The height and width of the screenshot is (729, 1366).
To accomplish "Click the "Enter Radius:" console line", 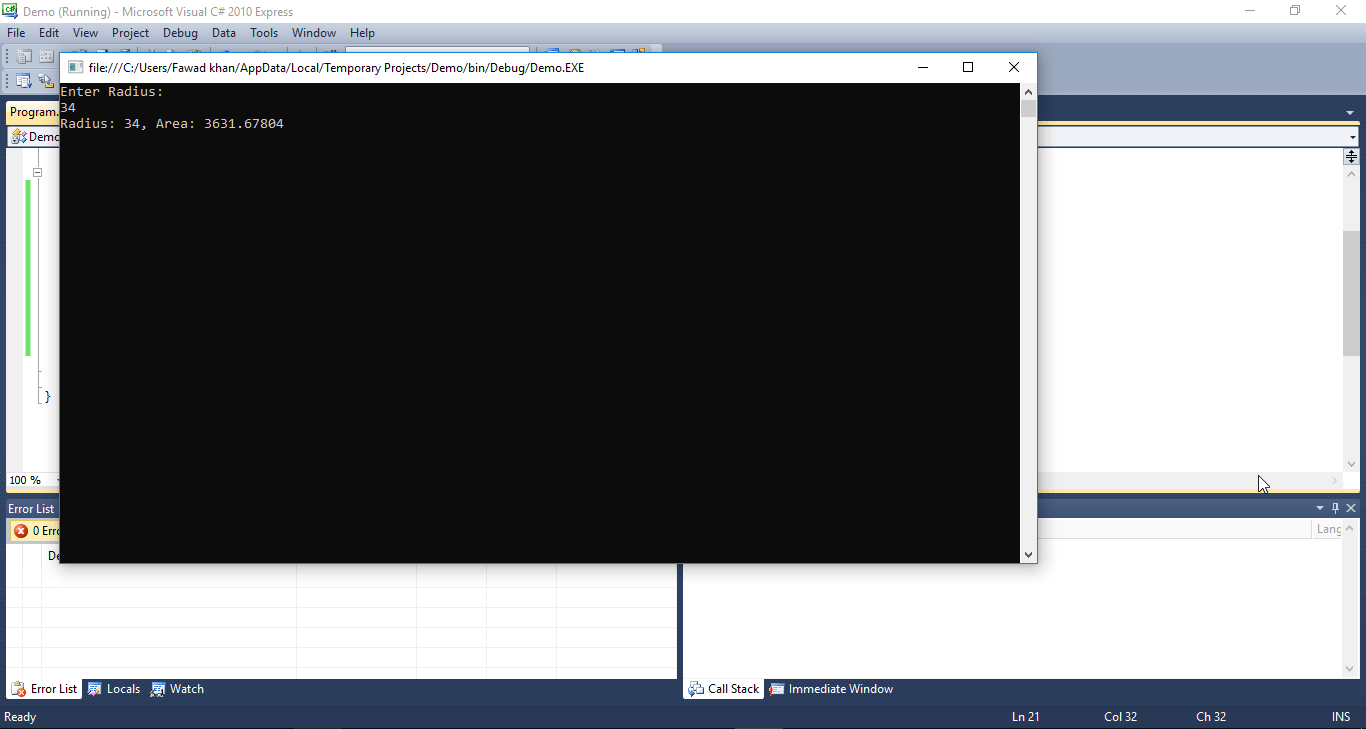I will click(x=112, y=92).
